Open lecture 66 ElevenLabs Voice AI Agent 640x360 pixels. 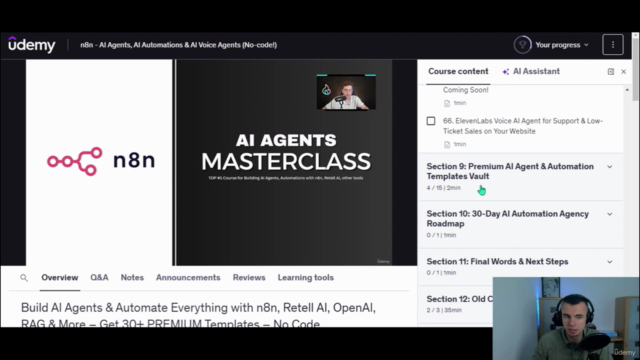tap(523, 126)
